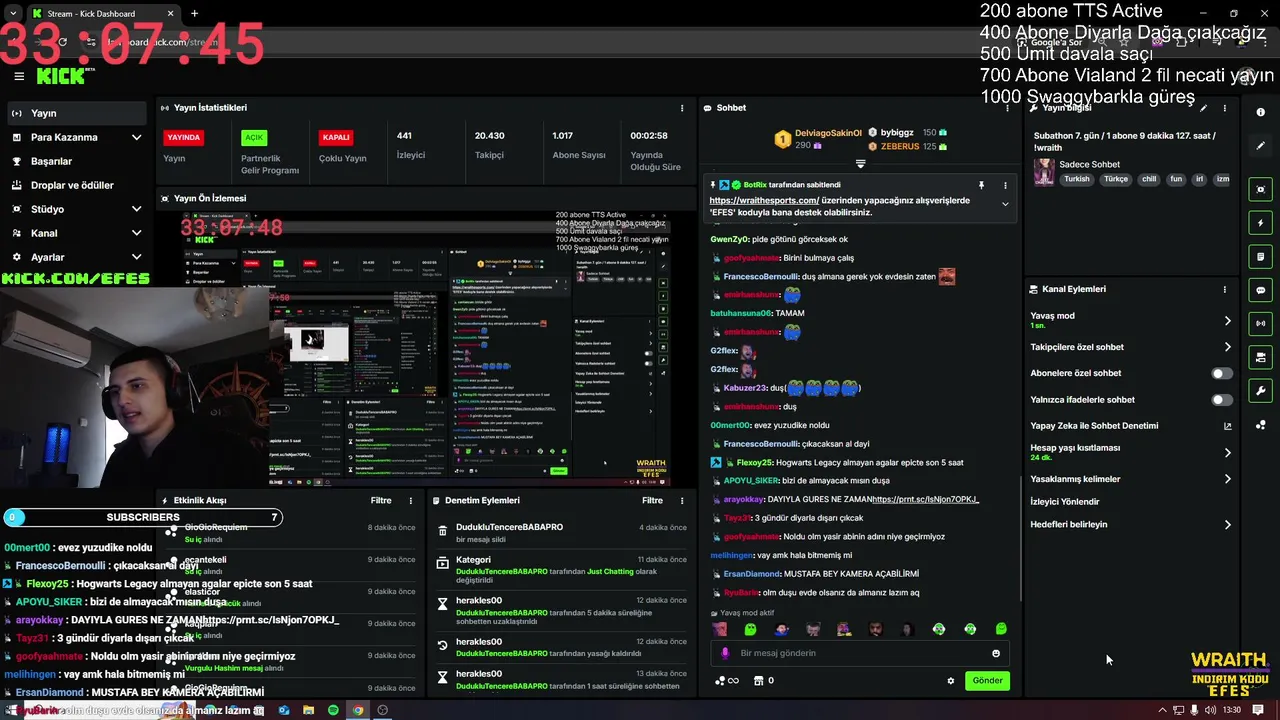
Task: Click the chat message input field
Action: point(862,653)
